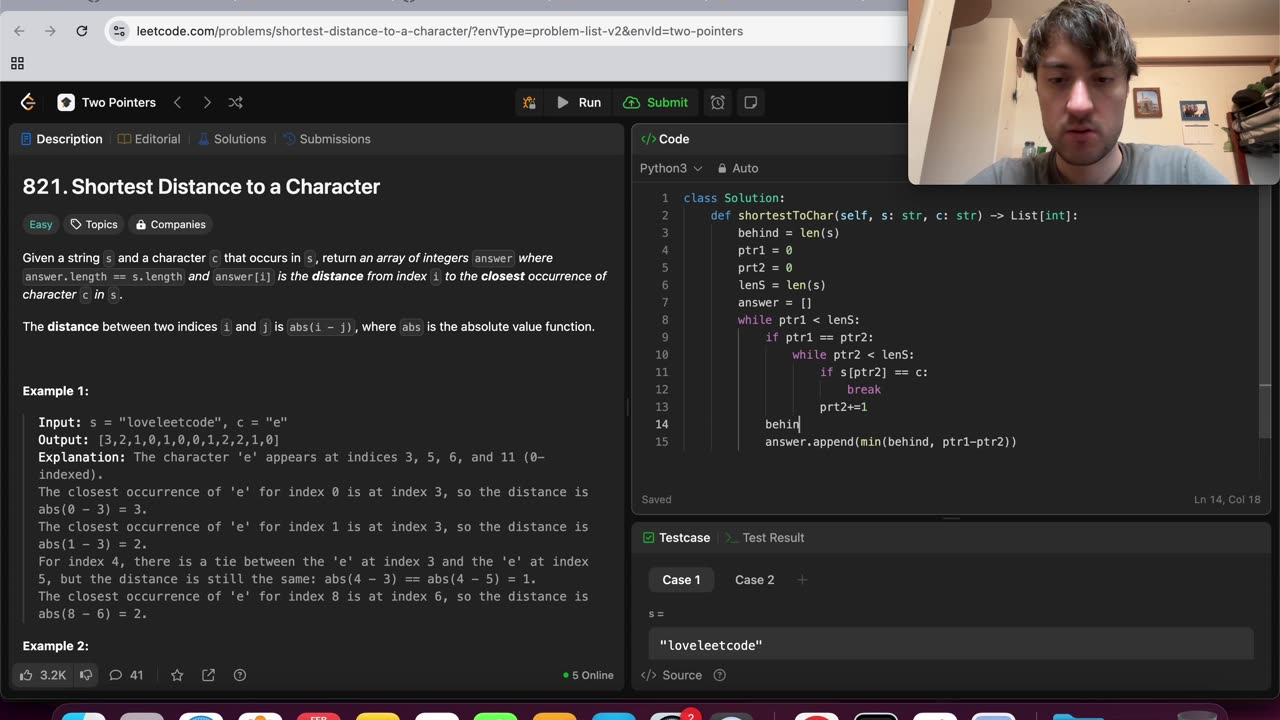Click the 5 Online indicator
The height and width of the screenshot is (720, 1280).
(x=588, y=675)
